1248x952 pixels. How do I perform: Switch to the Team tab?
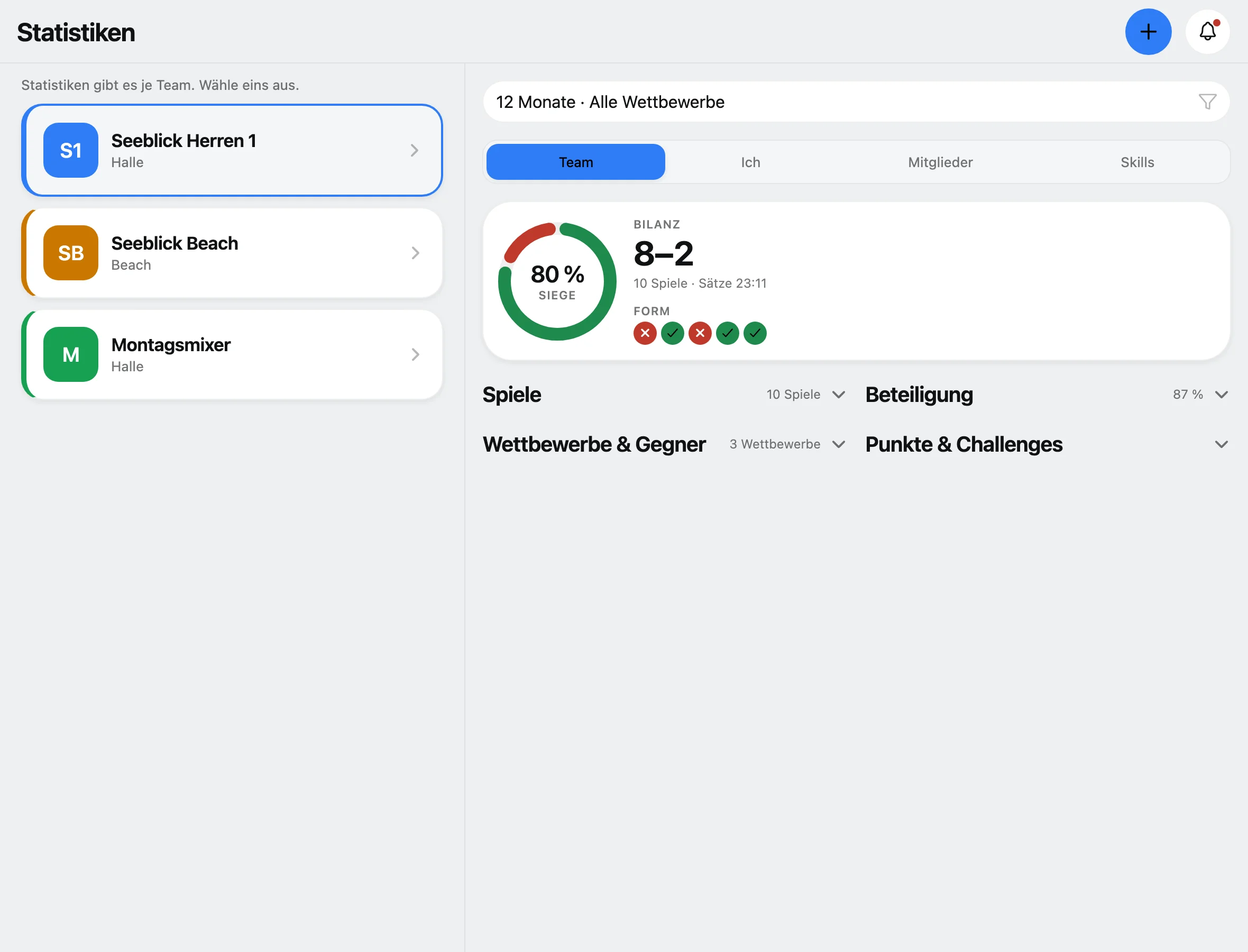point(575,162)
